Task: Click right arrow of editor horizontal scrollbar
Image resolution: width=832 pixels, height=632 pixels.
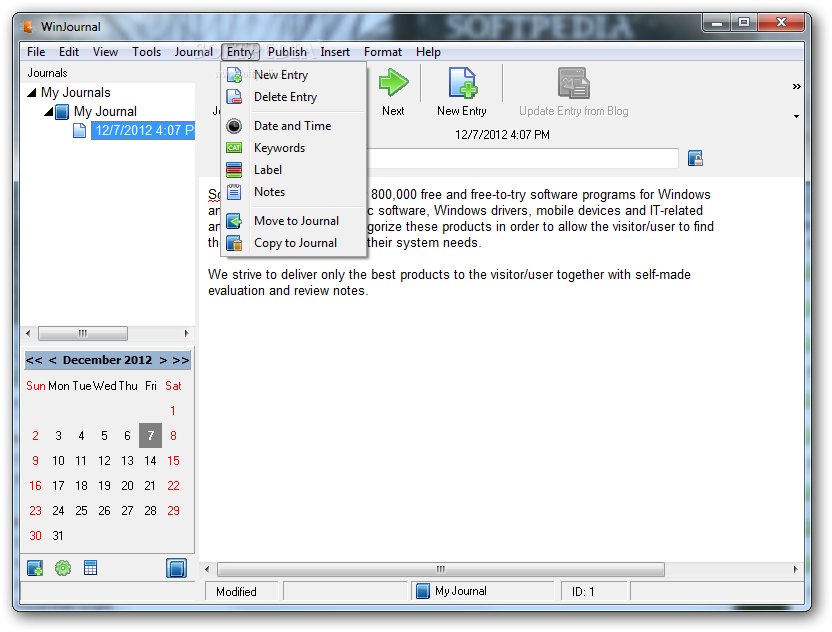Action: [x=795, y=569]
